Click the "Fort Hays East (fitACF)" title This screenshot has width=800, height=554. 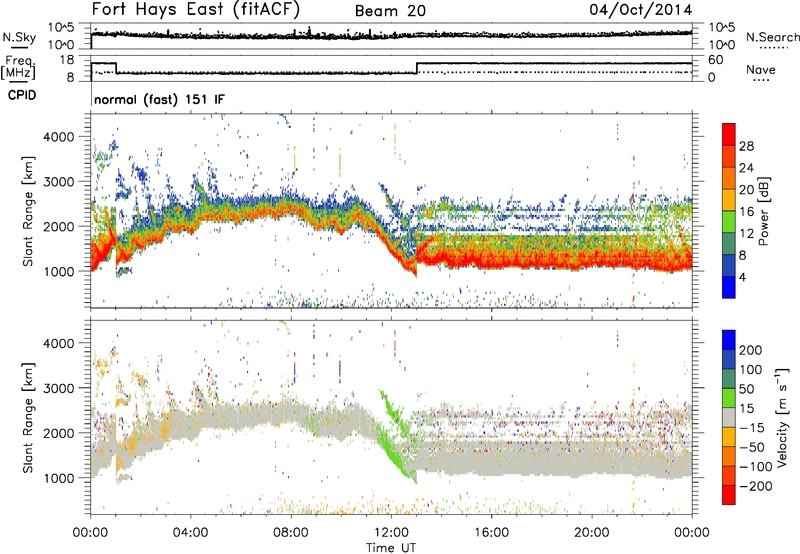[x=195, y=10]
